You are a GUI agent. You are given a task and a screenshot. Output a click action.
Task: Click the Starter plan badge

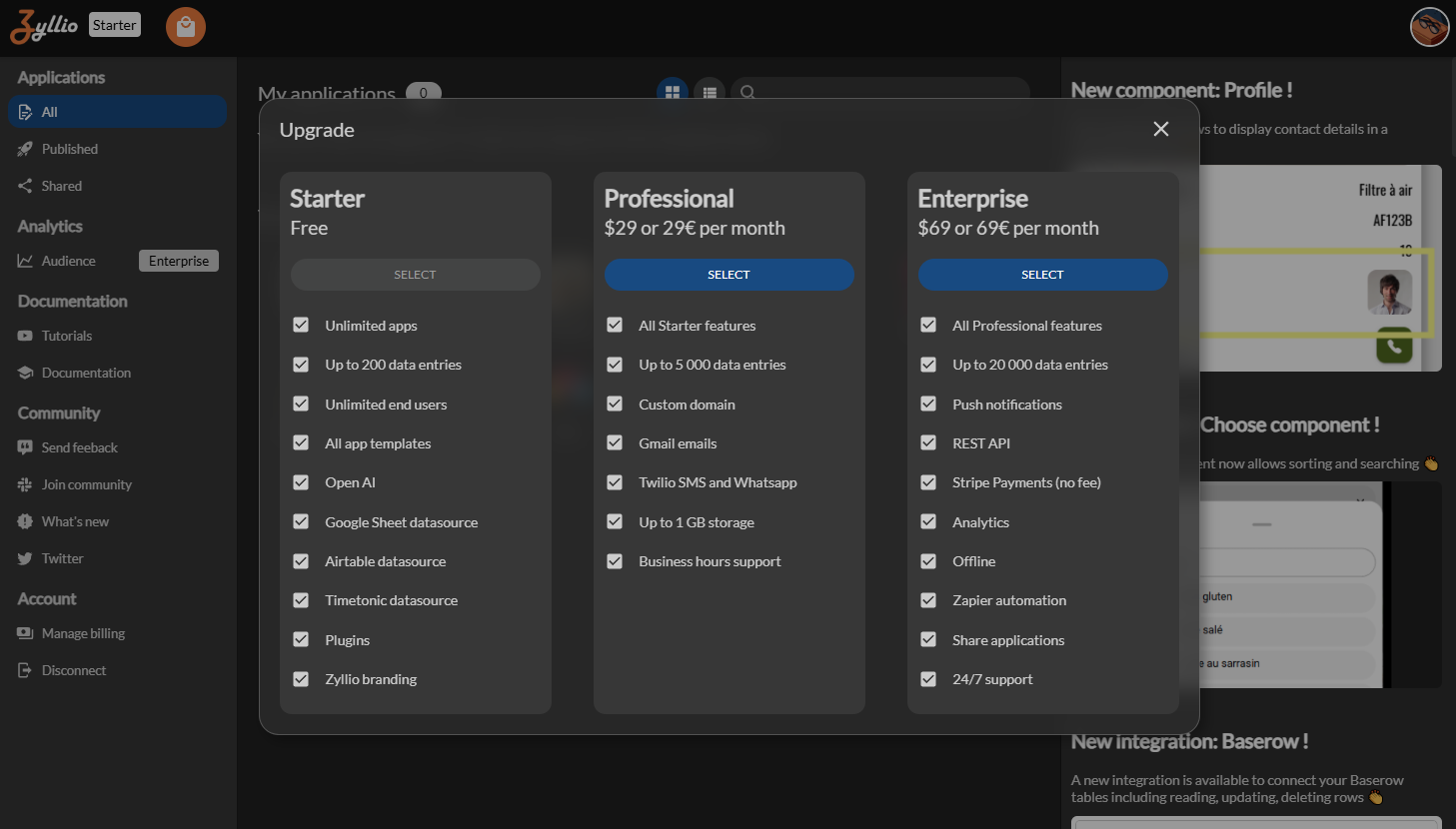point(115,25)
